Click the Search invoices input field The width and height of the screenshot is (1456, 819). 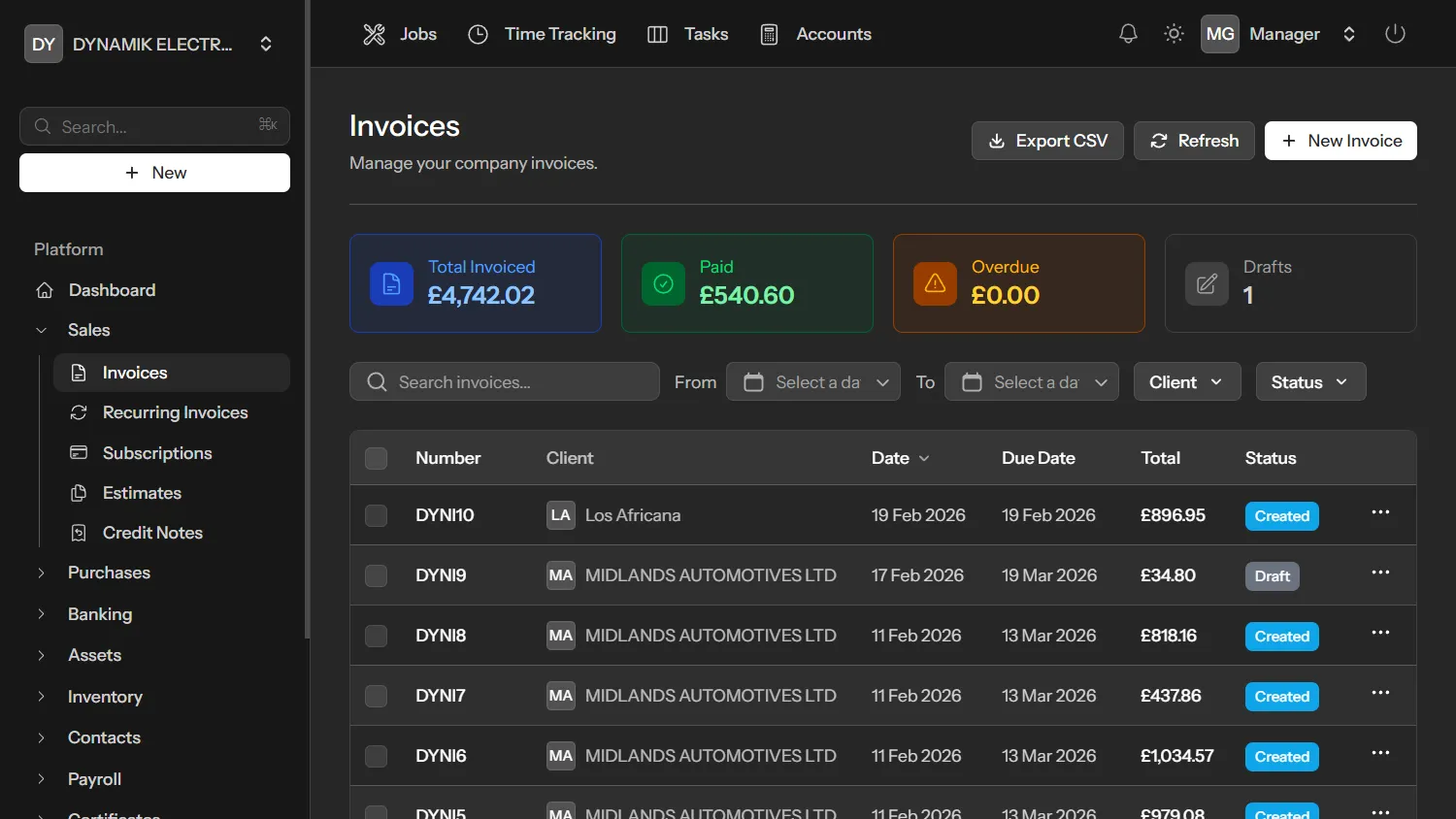click(x=505, y=382)
